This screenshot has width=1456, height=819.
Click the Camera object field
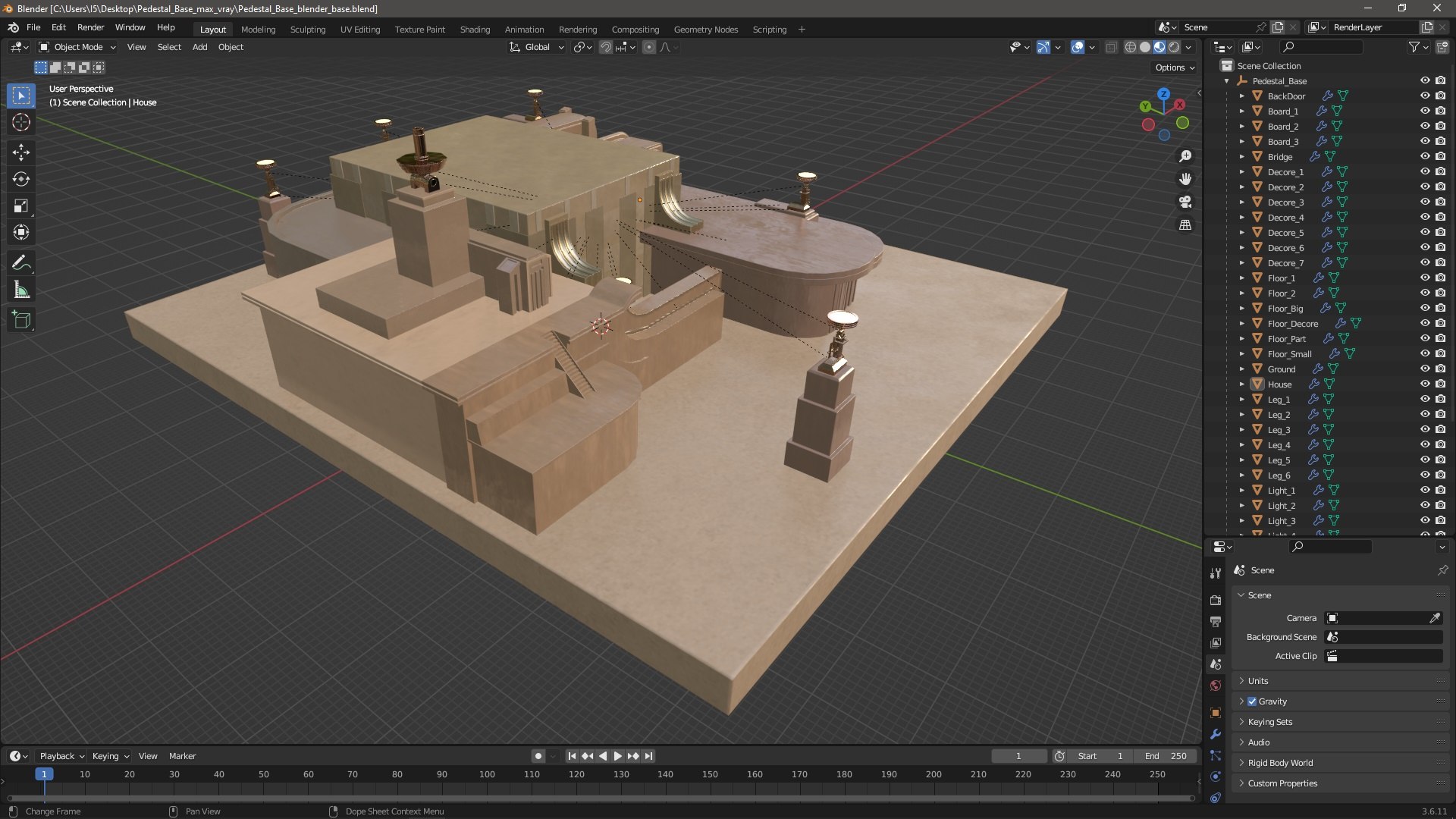[x=1376, y=618]
